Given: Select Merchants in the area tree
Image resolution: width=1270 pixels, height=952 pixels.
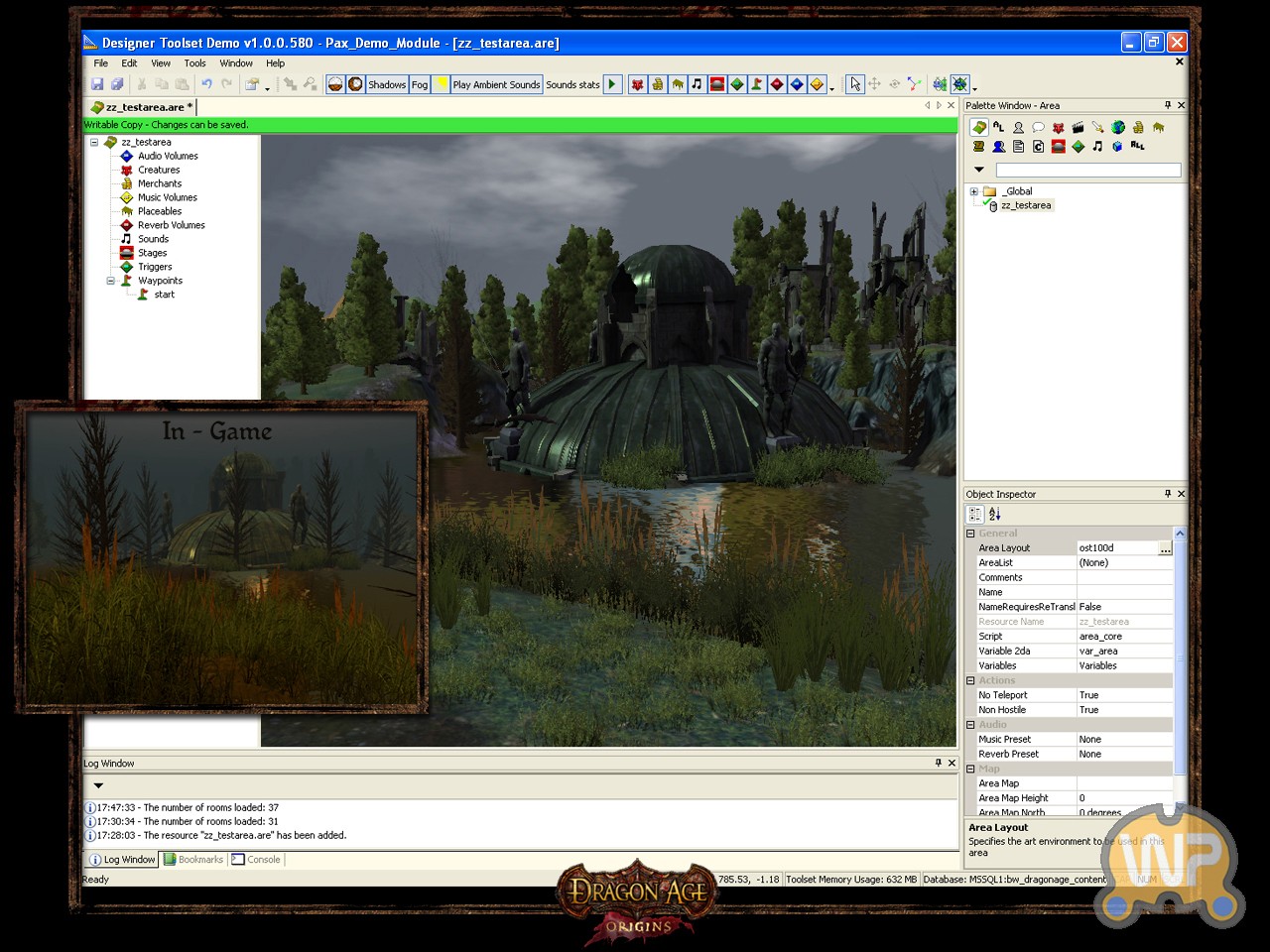Looking at the screenshot, I should click(x=160, y=183).
